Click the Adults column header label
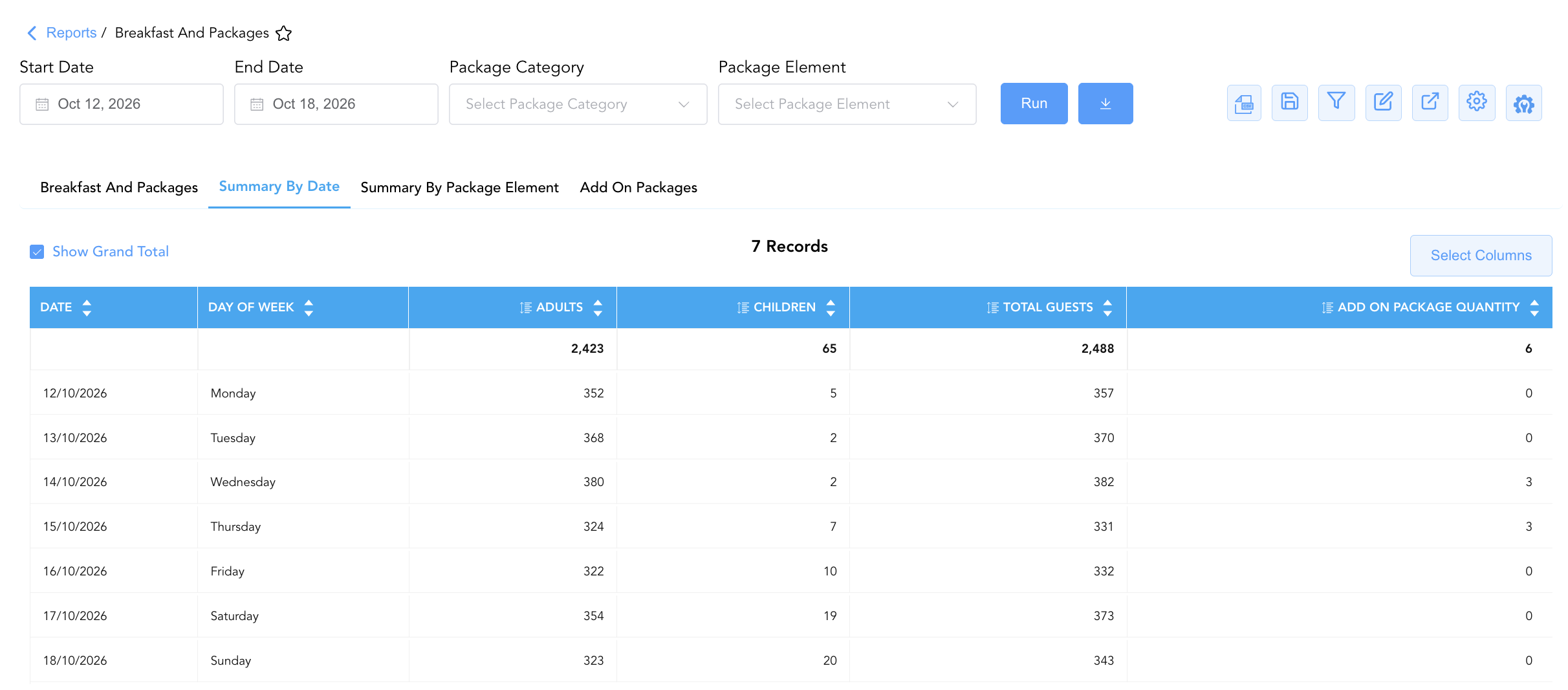The width and height of the screenshot is (1568, 690). [560, 307]
